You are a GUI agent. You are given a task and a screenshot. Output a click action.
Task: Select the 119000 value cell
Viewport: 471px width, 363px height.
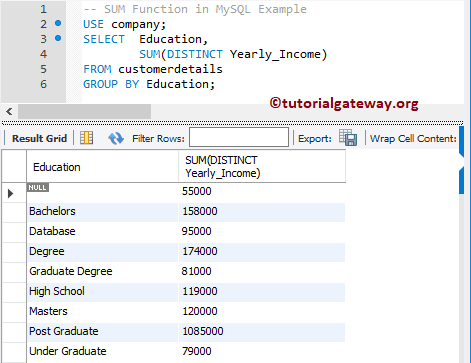(x=262, y=292)
